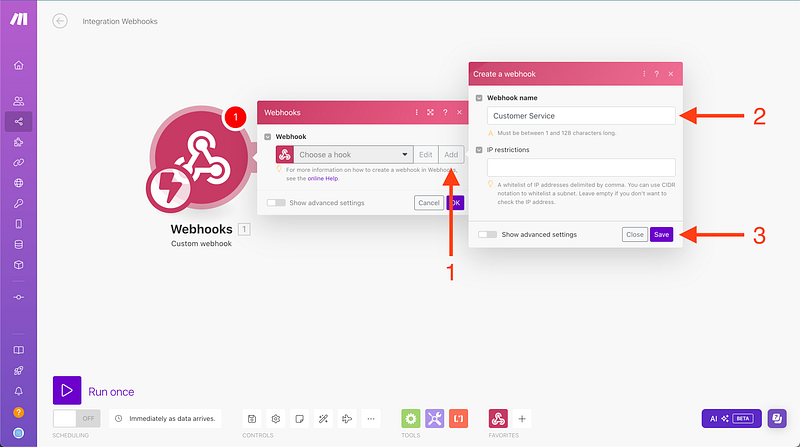The height and width of the screenshot is (447, 800).
Task: Expand the Choose a hook dropdown
Action: click(x=405, y=155)
